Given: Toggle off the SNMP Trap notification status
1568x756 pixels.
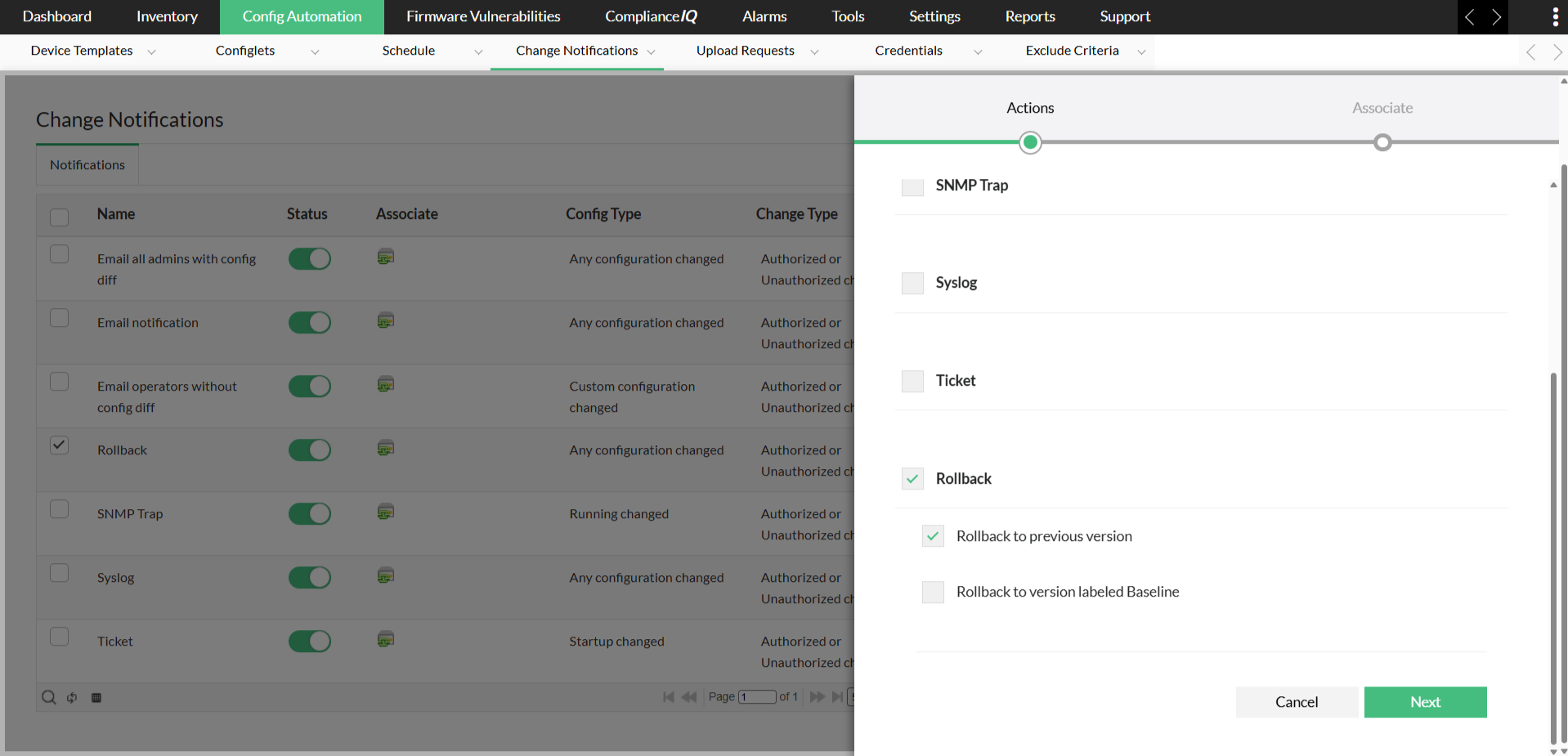Looking at the screenshot, I should (310, 513).
